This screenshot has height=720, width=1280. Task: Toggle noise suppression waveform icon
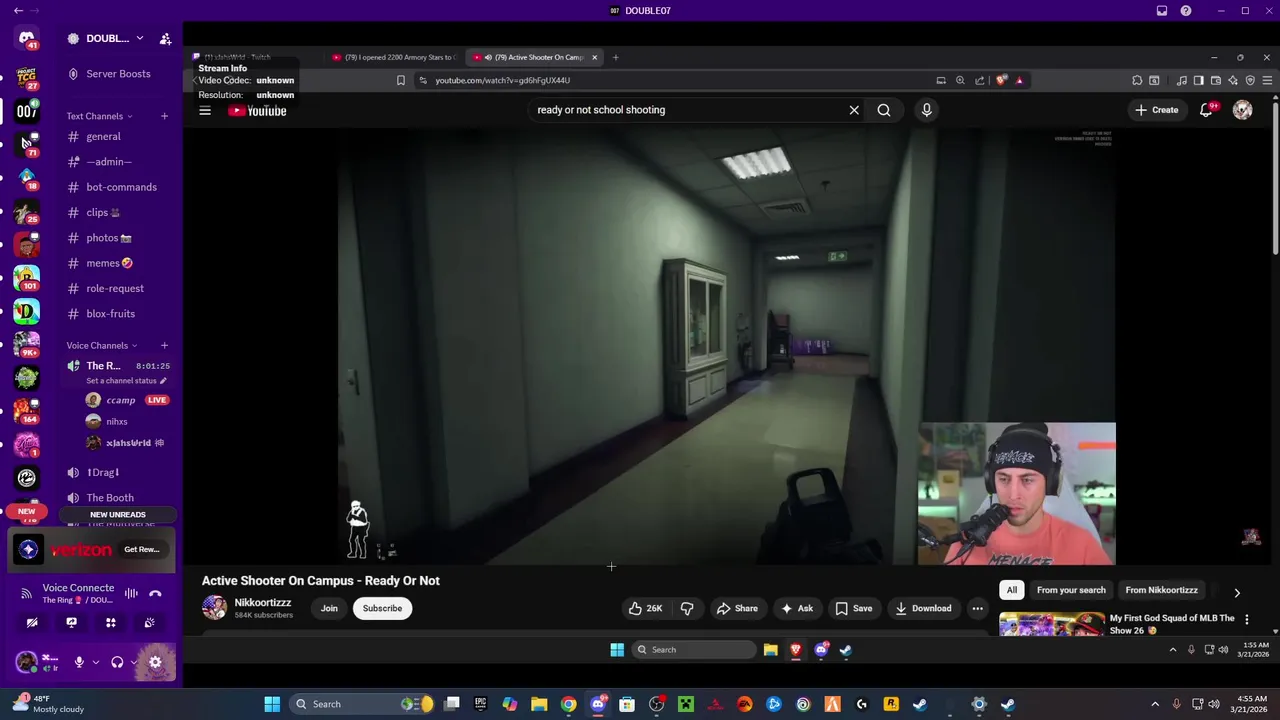131,593
